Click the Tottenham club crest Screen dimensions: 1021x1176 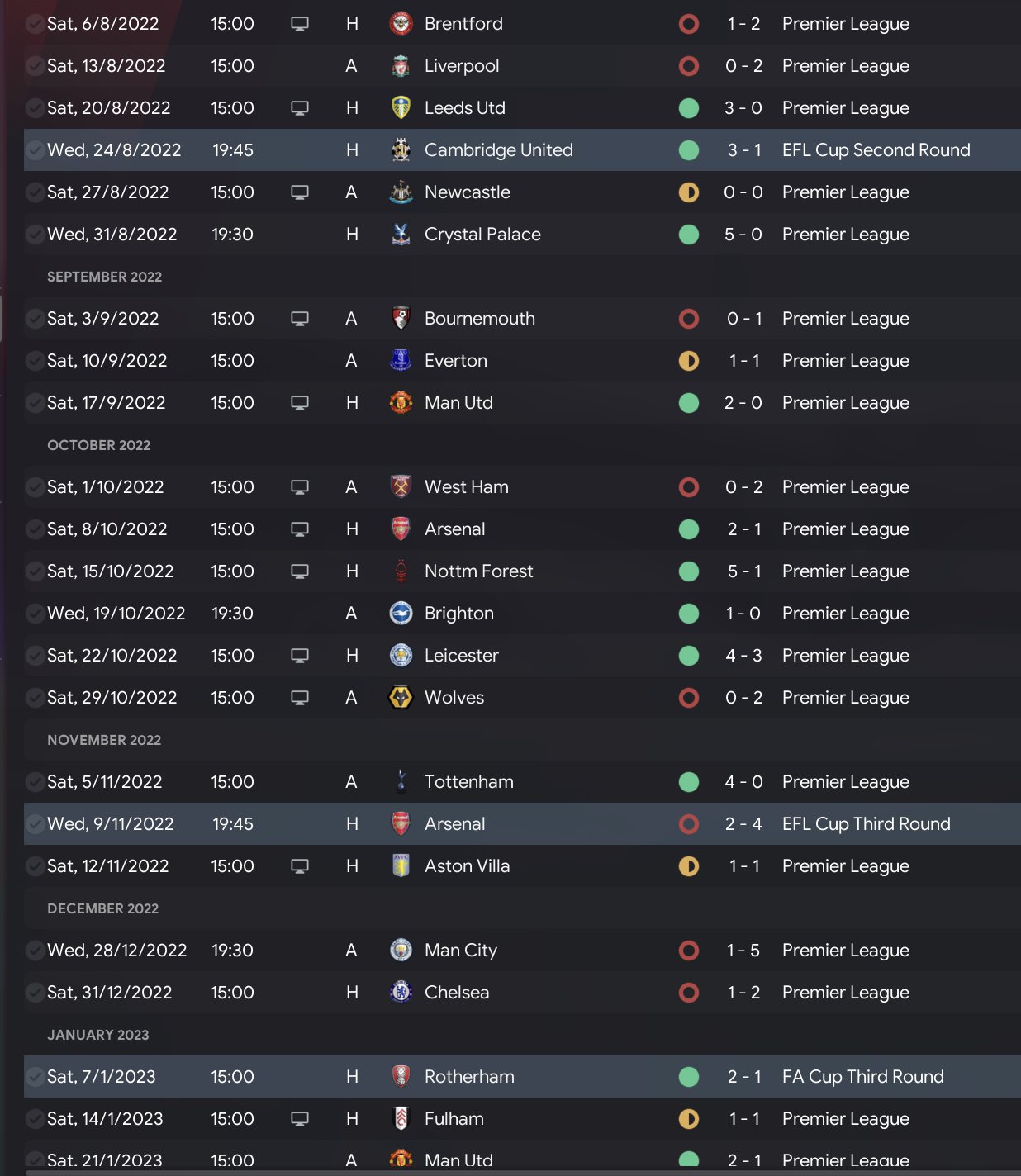point(401,782)
